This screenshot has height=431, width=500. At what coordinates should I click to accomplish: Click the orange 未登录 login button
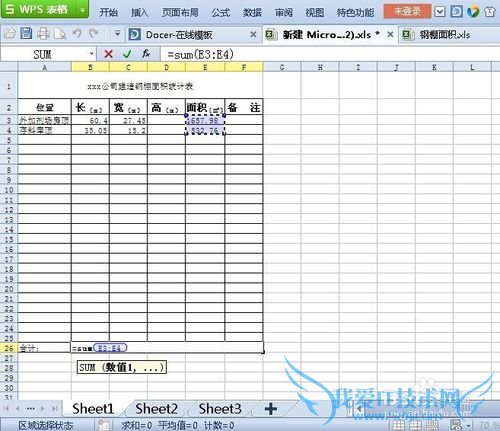click(407, 11)
